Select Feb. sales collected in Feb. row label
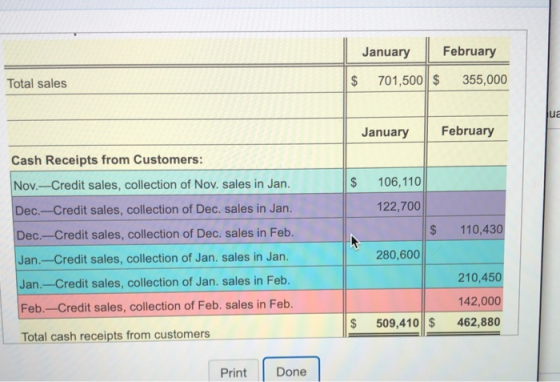Screen dimensions: 560x382 coord(157,306)
